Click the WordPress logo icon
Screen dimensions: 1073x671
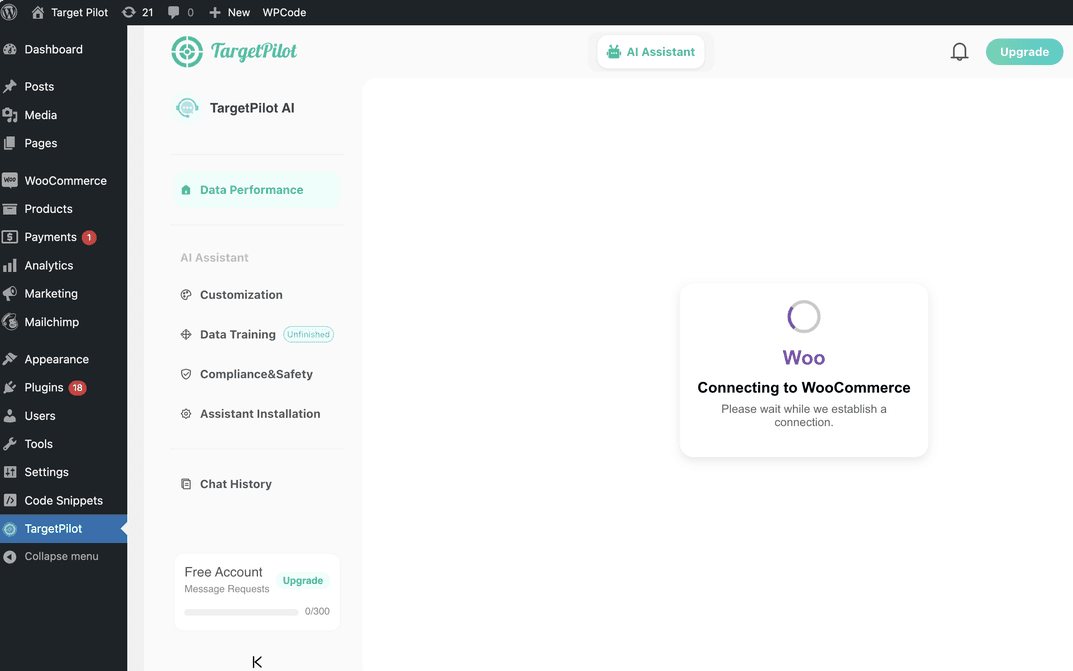coord(10,12)
